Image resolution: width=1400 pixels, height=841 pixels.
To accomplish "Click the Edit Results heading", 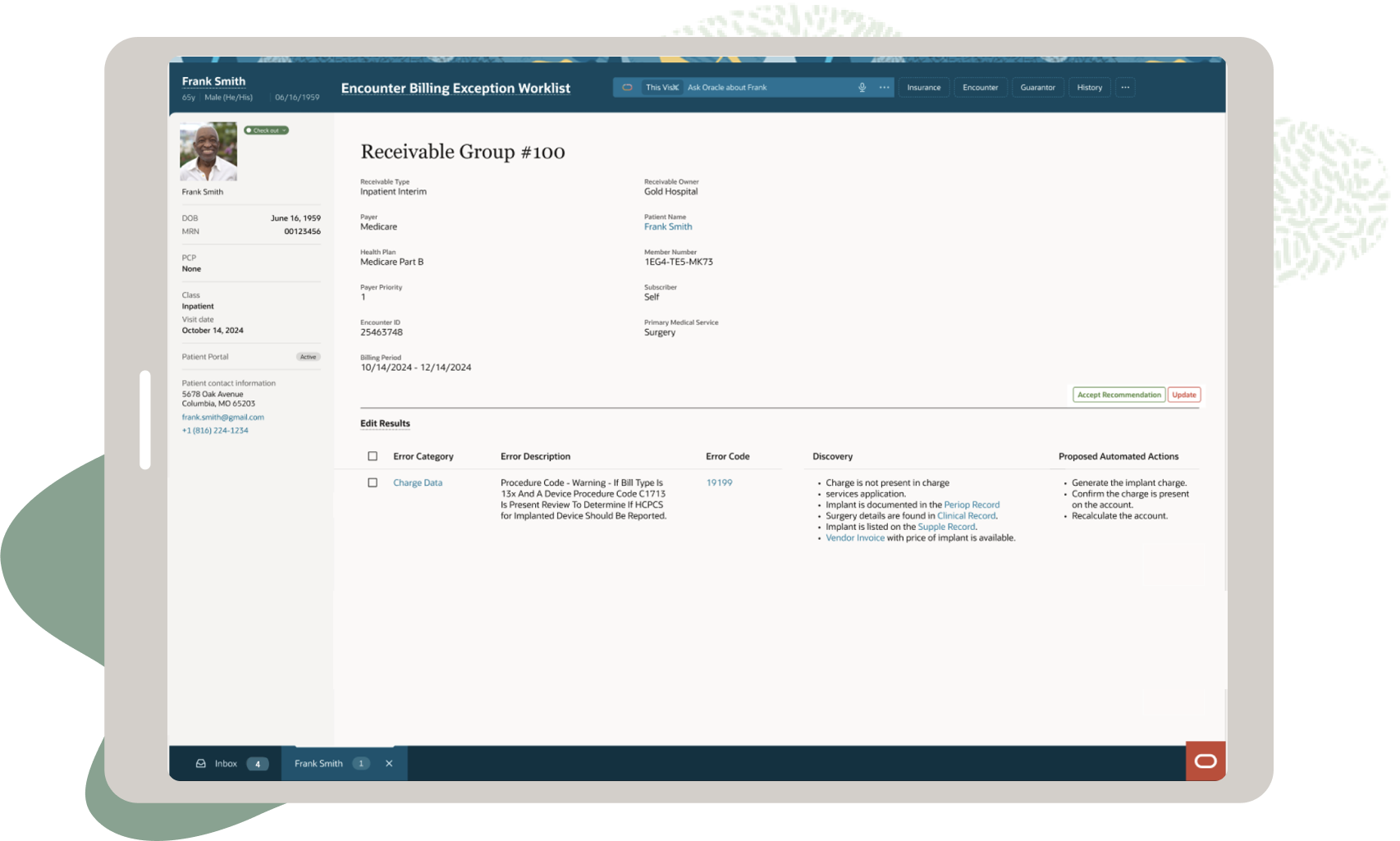I will [385, 423].
